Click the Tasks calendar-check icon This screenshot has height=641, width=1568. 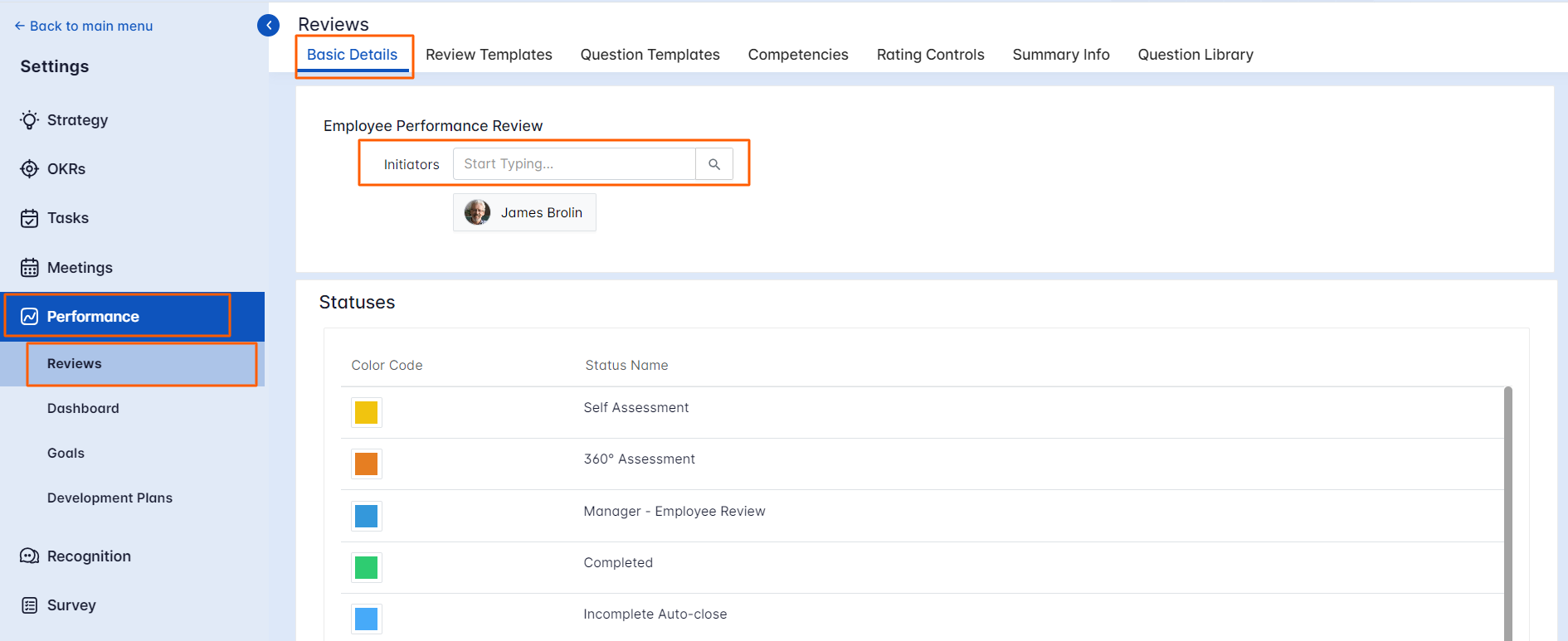(30, 218)
